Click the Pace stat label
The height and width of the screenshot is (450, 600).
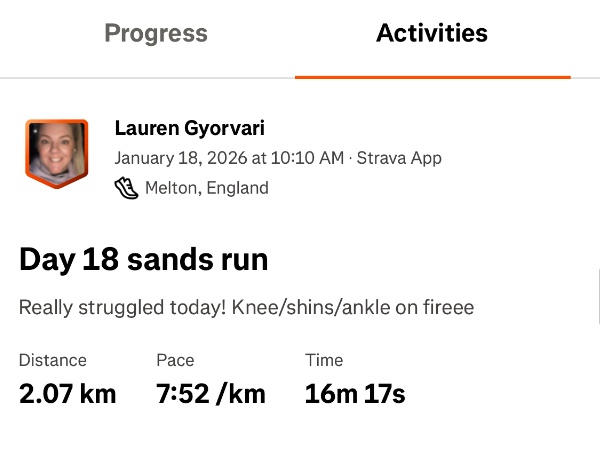[x=175, y=360]
